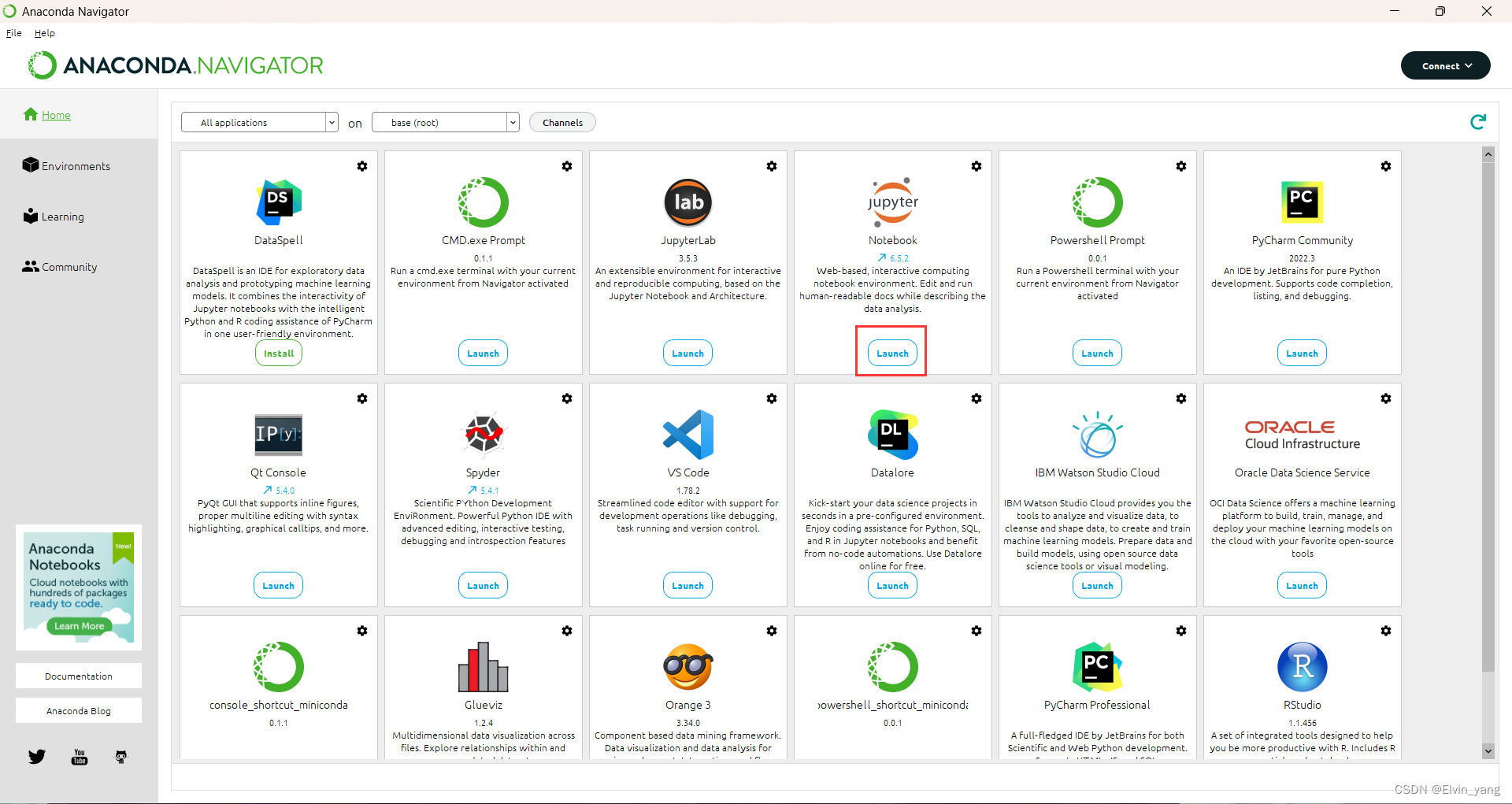Open the VS Code gear options
Viewport: 1512px width, 804px height.
(x=772, y=398)
